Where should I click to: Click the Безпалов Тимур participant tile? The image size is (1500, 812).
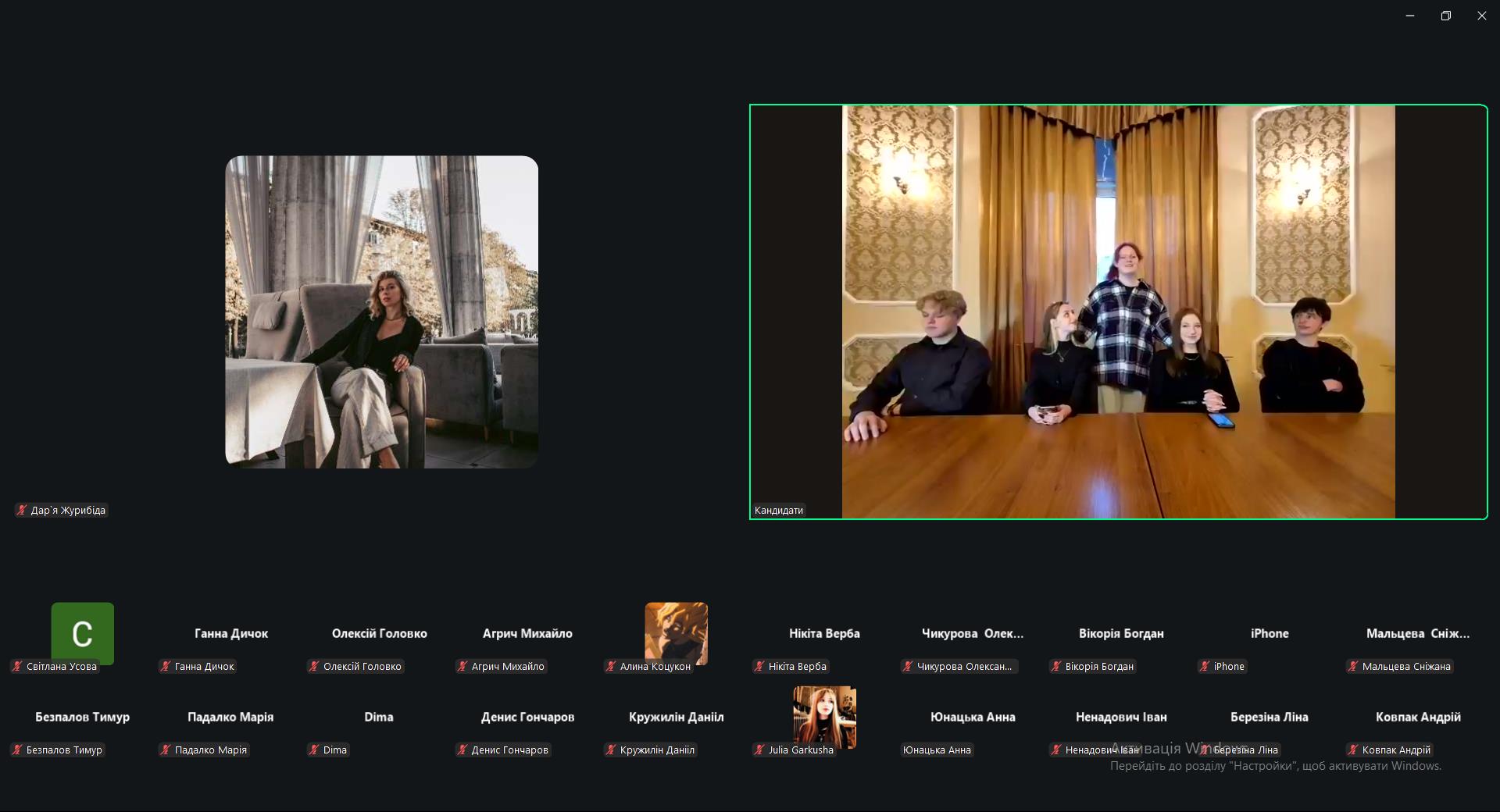[82, 718]
